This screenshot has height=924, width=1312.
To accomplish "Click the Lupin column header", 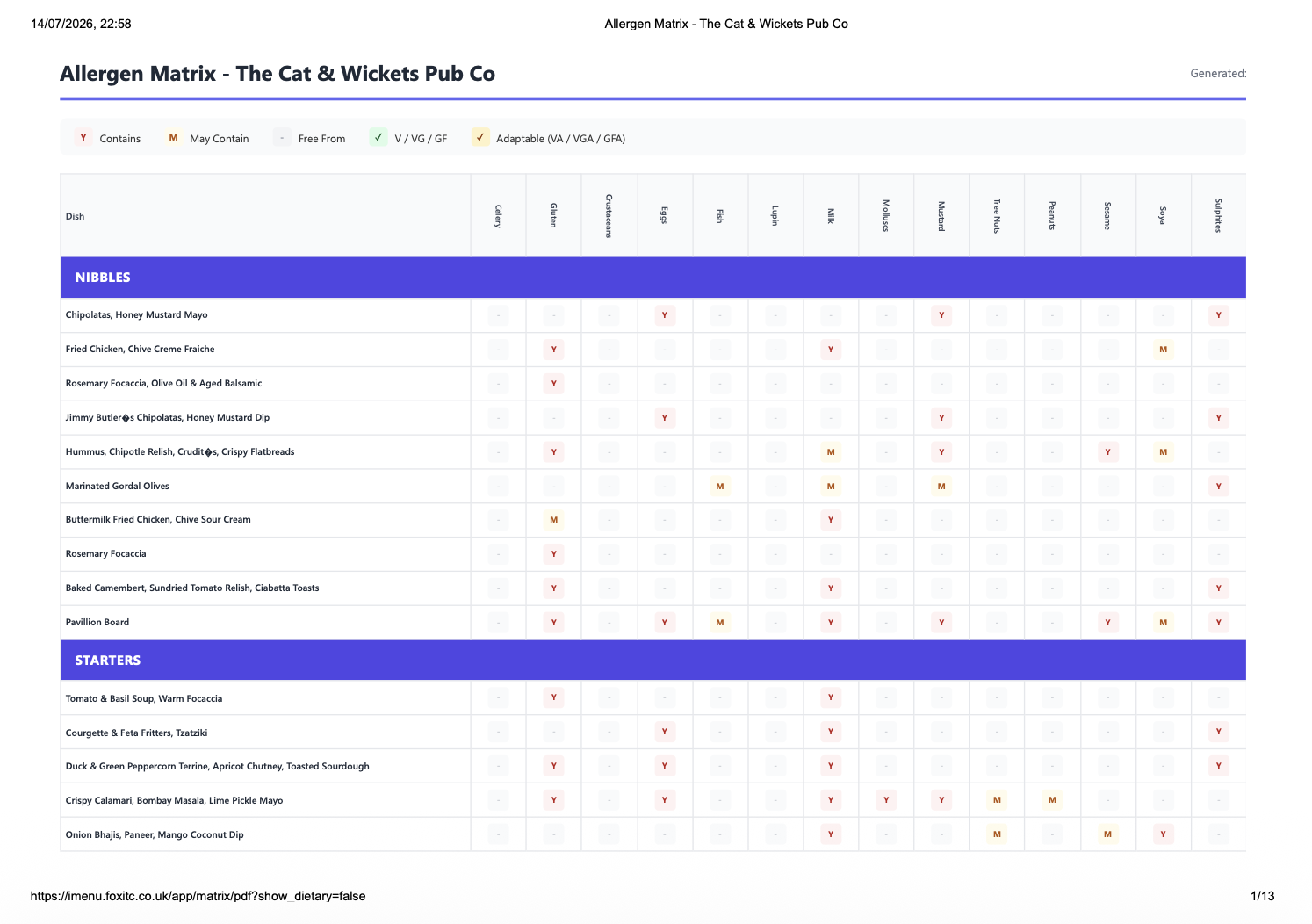I will pos(775,216).
